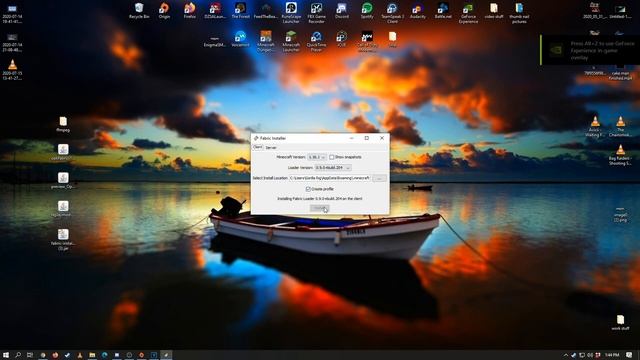Enable the Show snapshots checkbox
640x360 pixels.
pos(331,157)
